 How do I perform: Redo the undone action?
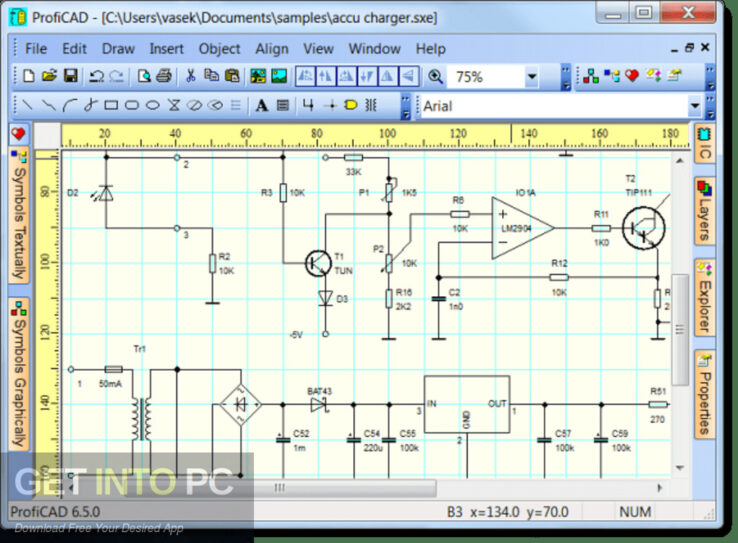117,76
